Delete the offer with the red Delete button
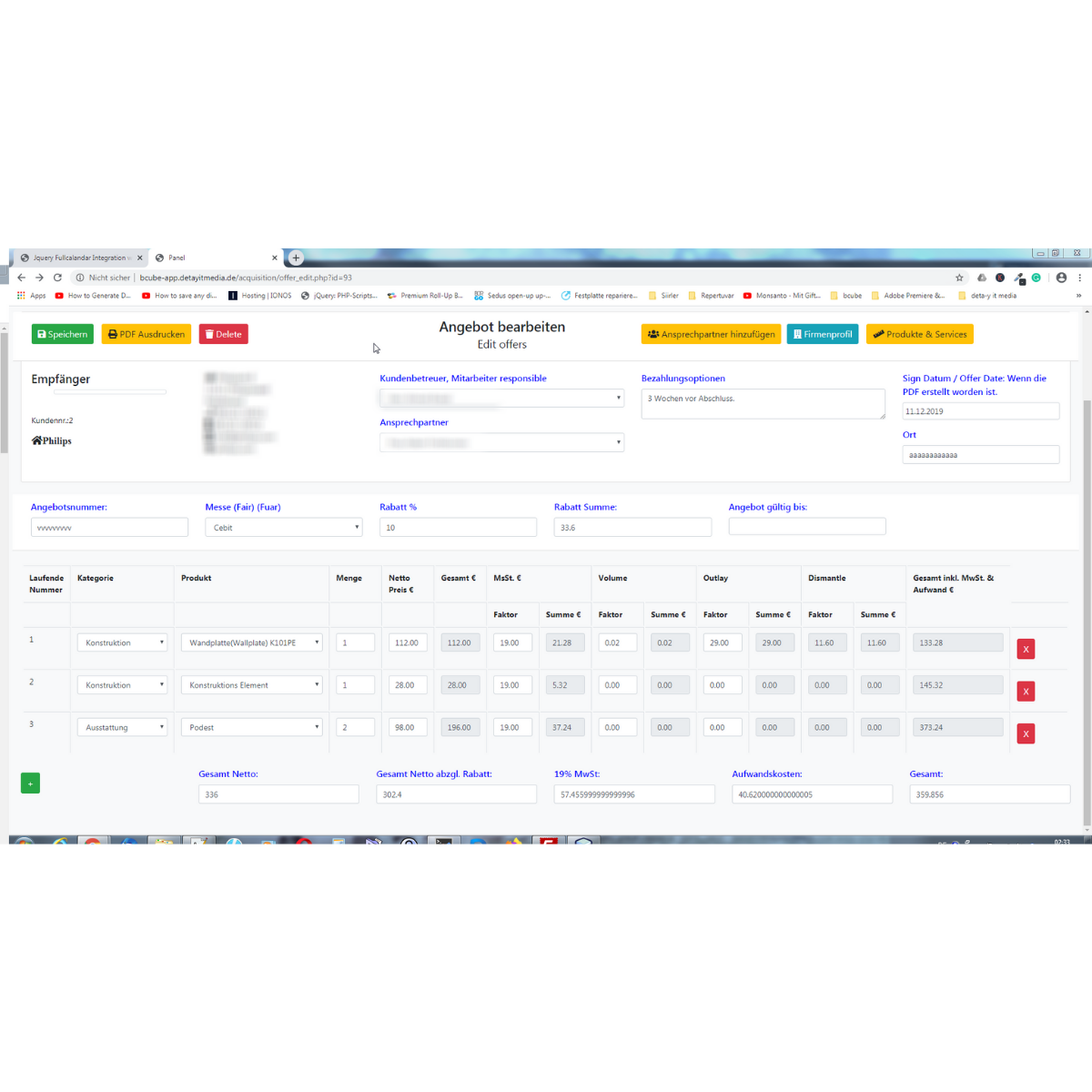 pos(223,334)
